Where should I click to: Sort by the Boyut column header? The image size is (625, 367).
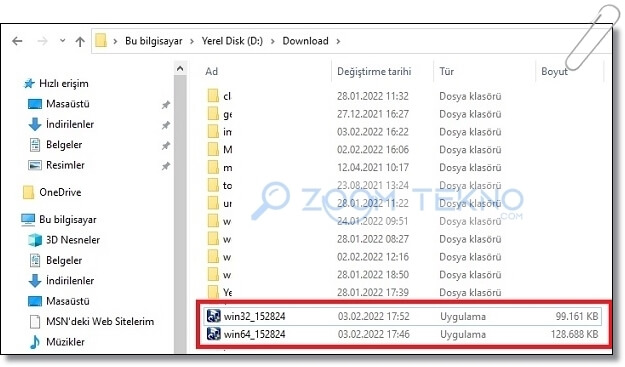tap(554, 72)
